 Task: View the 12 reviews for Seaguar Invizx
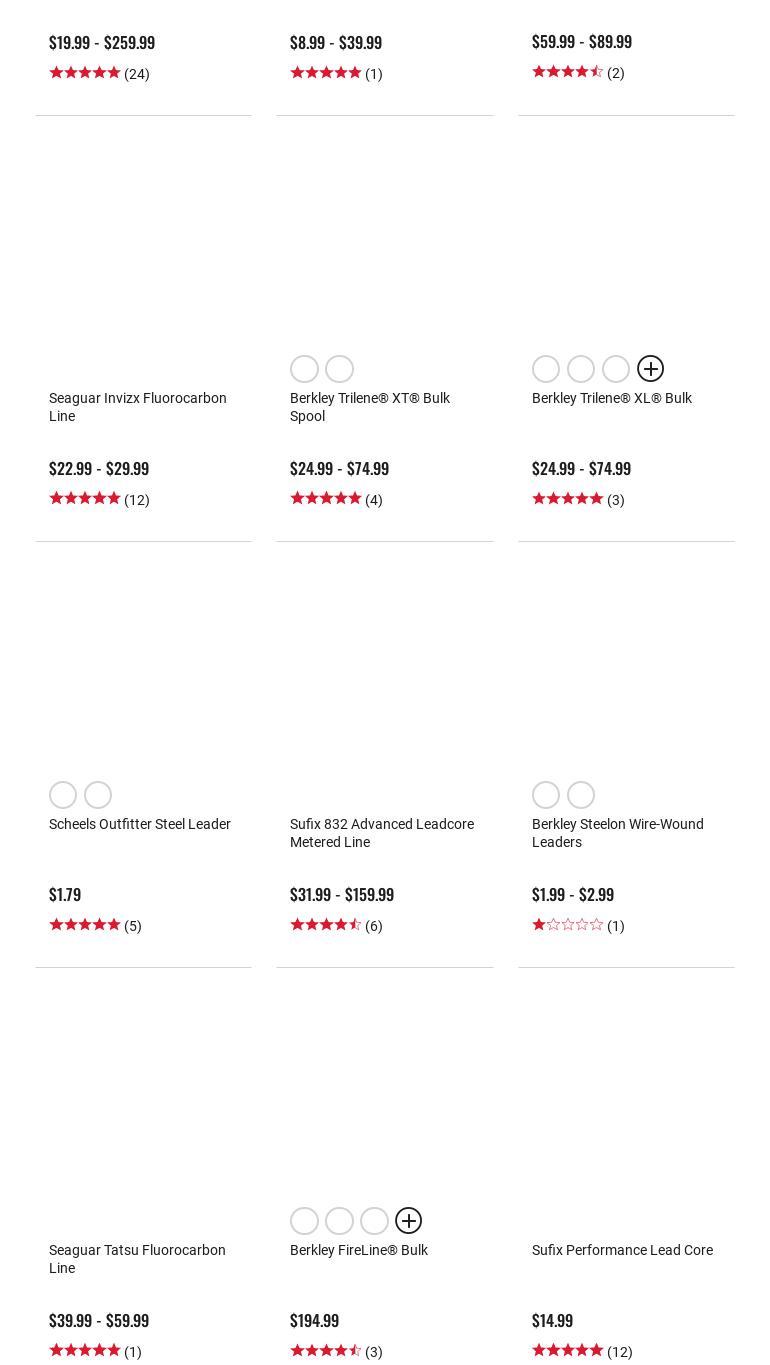point(136,500)
